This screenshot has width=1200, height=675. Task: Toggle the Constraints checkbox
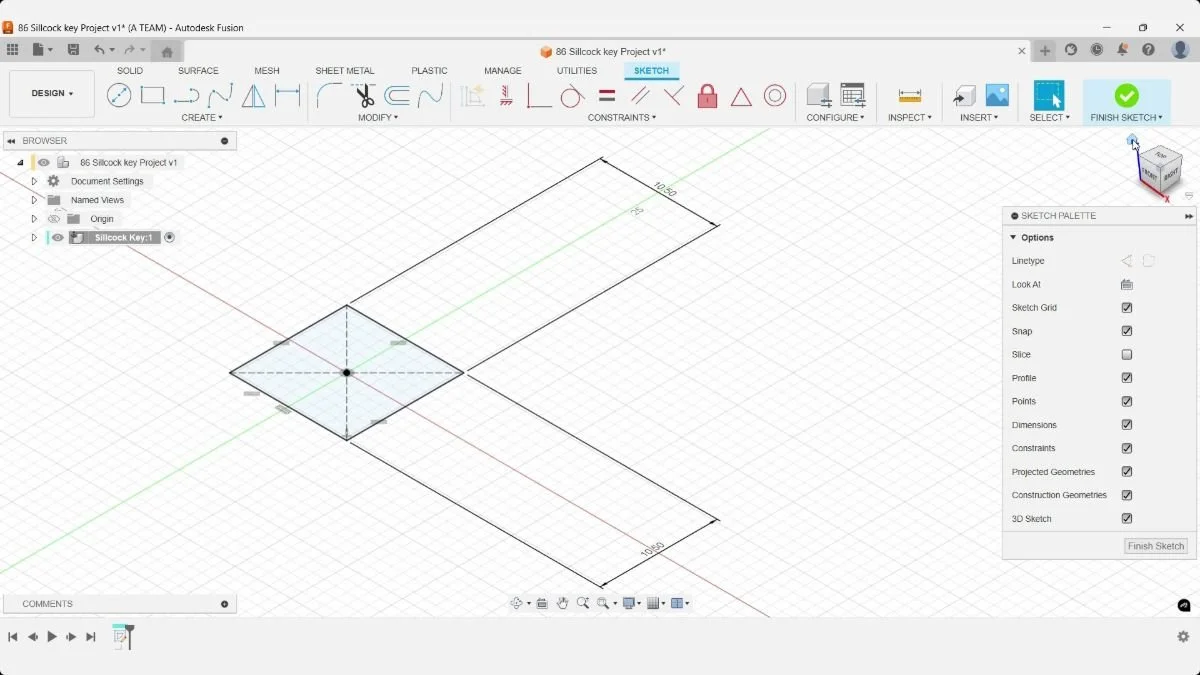[1127, 448]
